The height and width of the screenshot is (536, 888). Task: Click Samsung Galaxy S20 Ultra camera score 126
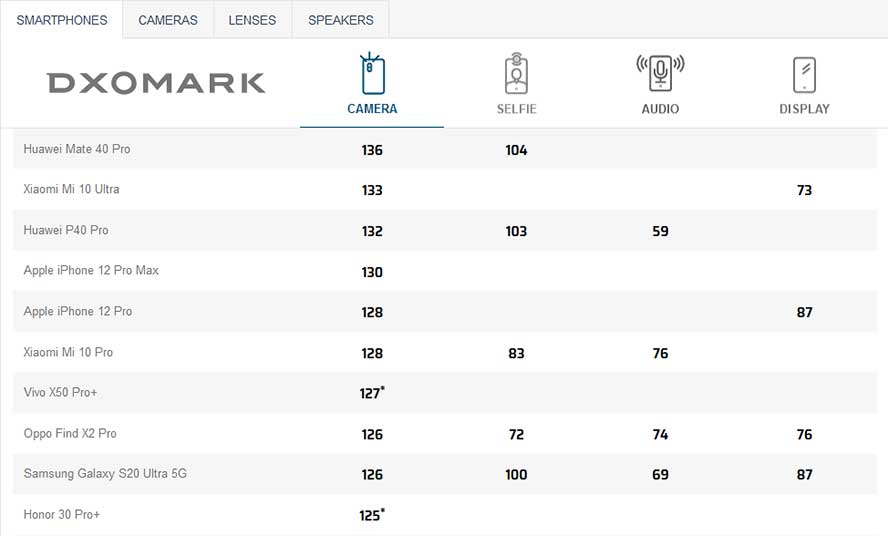372,475
